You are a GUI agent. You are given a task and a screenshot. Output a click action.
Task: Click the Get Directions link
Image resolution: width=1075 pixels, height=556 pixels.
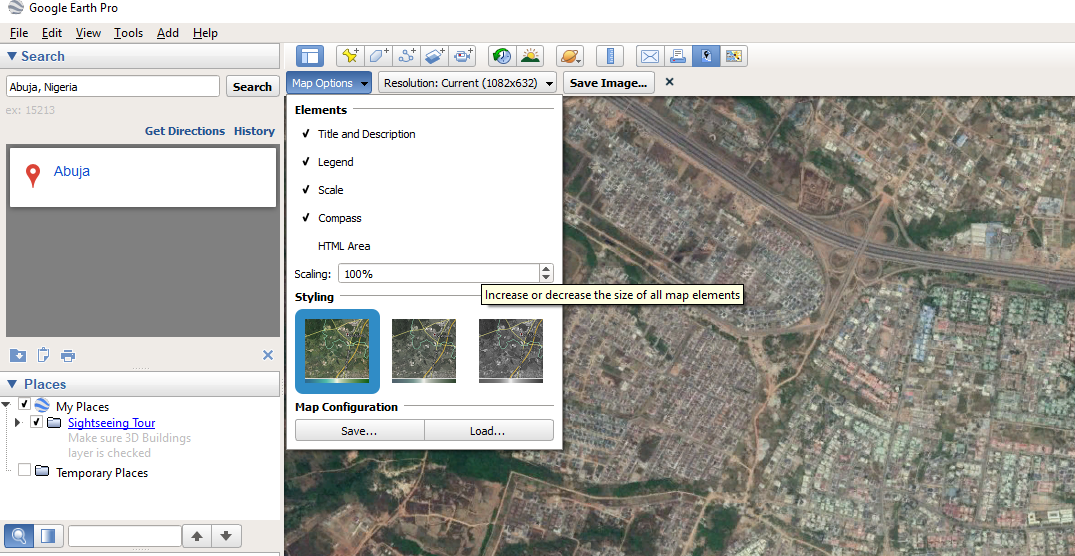pyautogui.click(x=185, y=131)
